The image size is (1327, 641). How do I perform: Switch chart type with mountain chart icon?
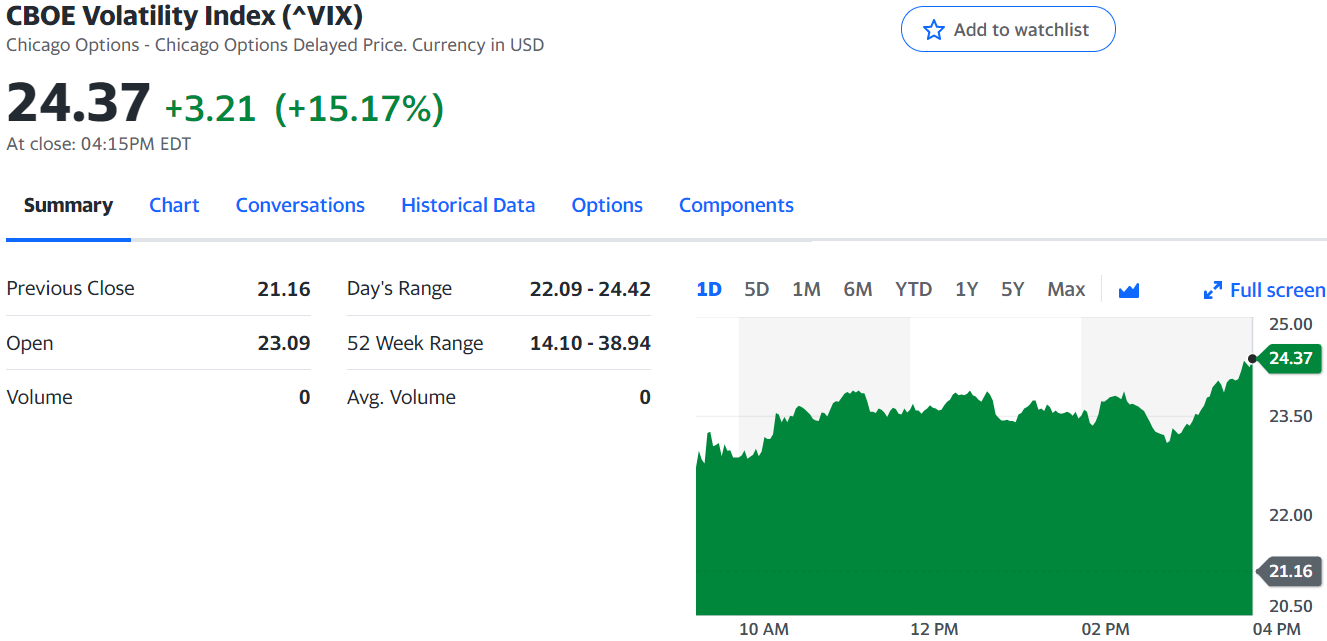tap(1129, 290)
